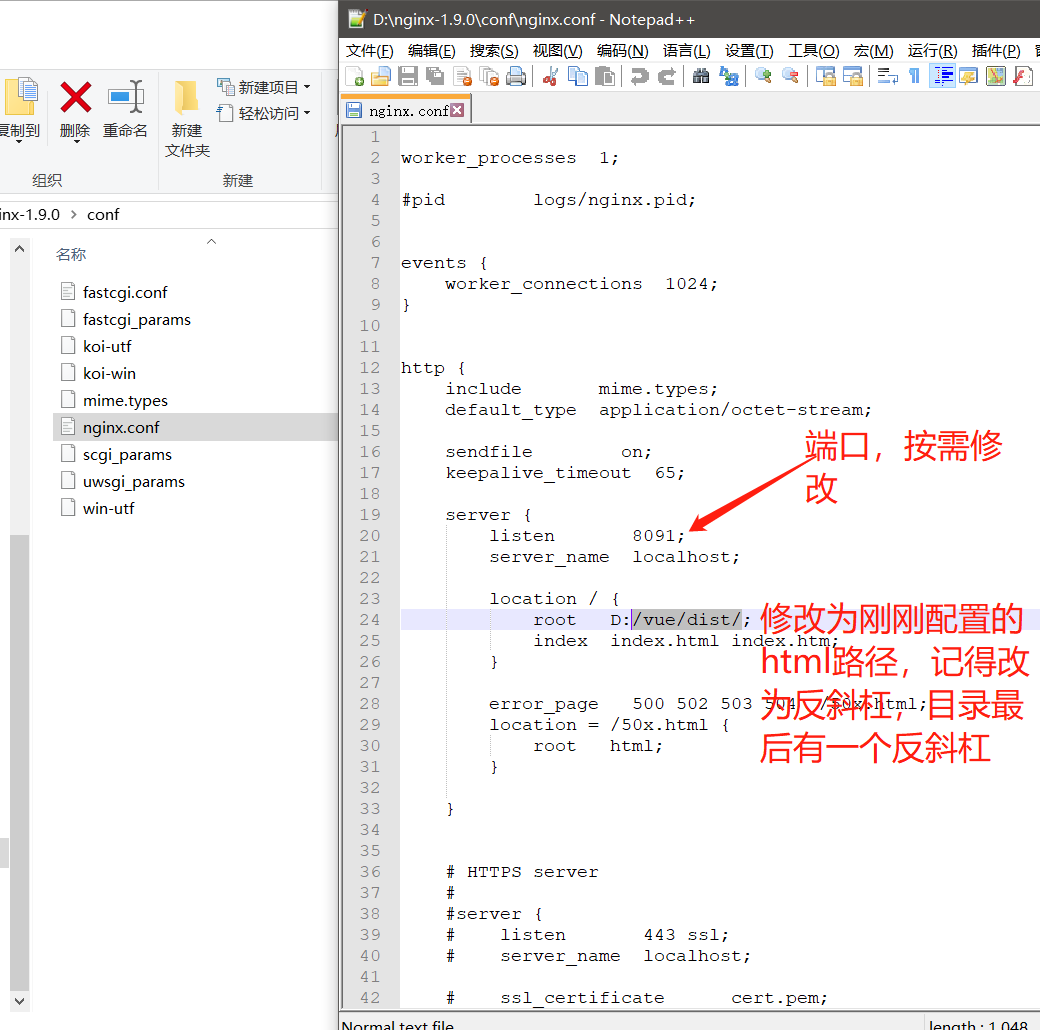Close the nginx.conf tab
Screen dimensions: 1040x1030
coord(457,110)
